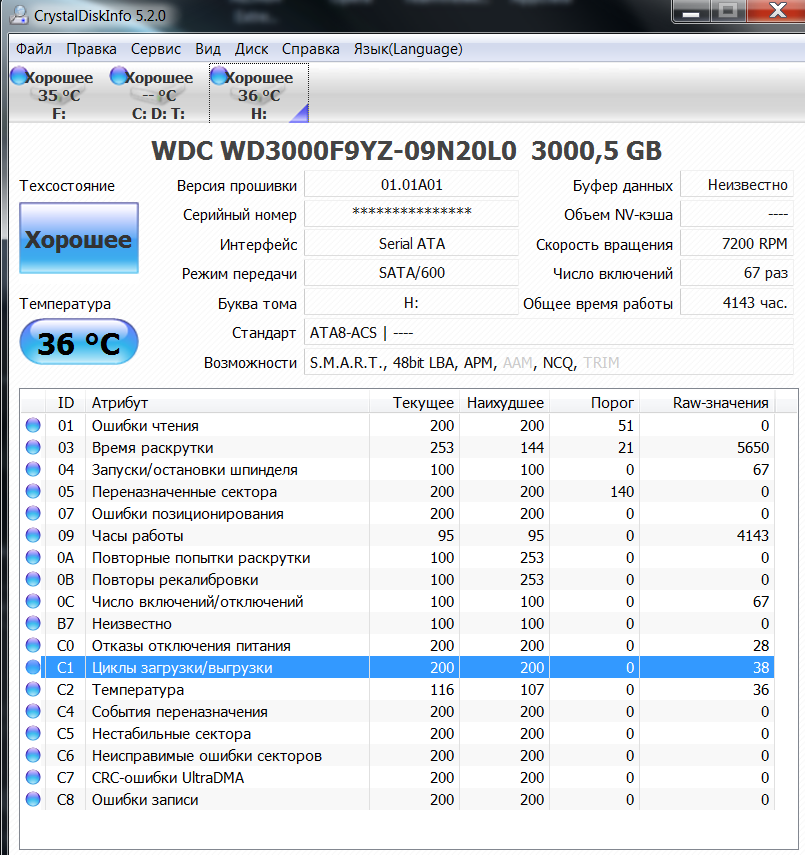Click the Порог column header
Screen dimensions: 805x855
(x=594, y=403)
